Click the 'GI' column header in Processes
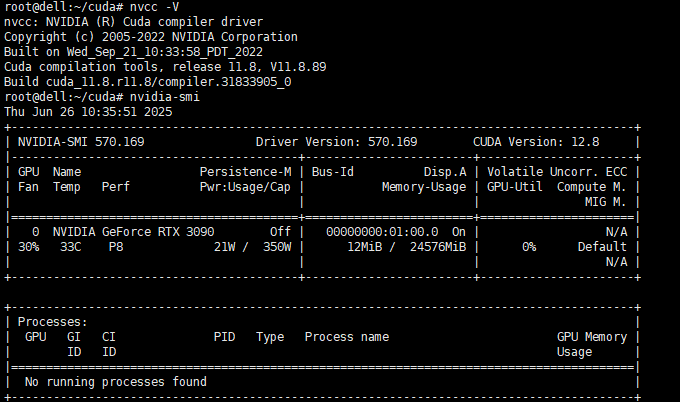Screen dimensions: 680x402 [74, 337]
